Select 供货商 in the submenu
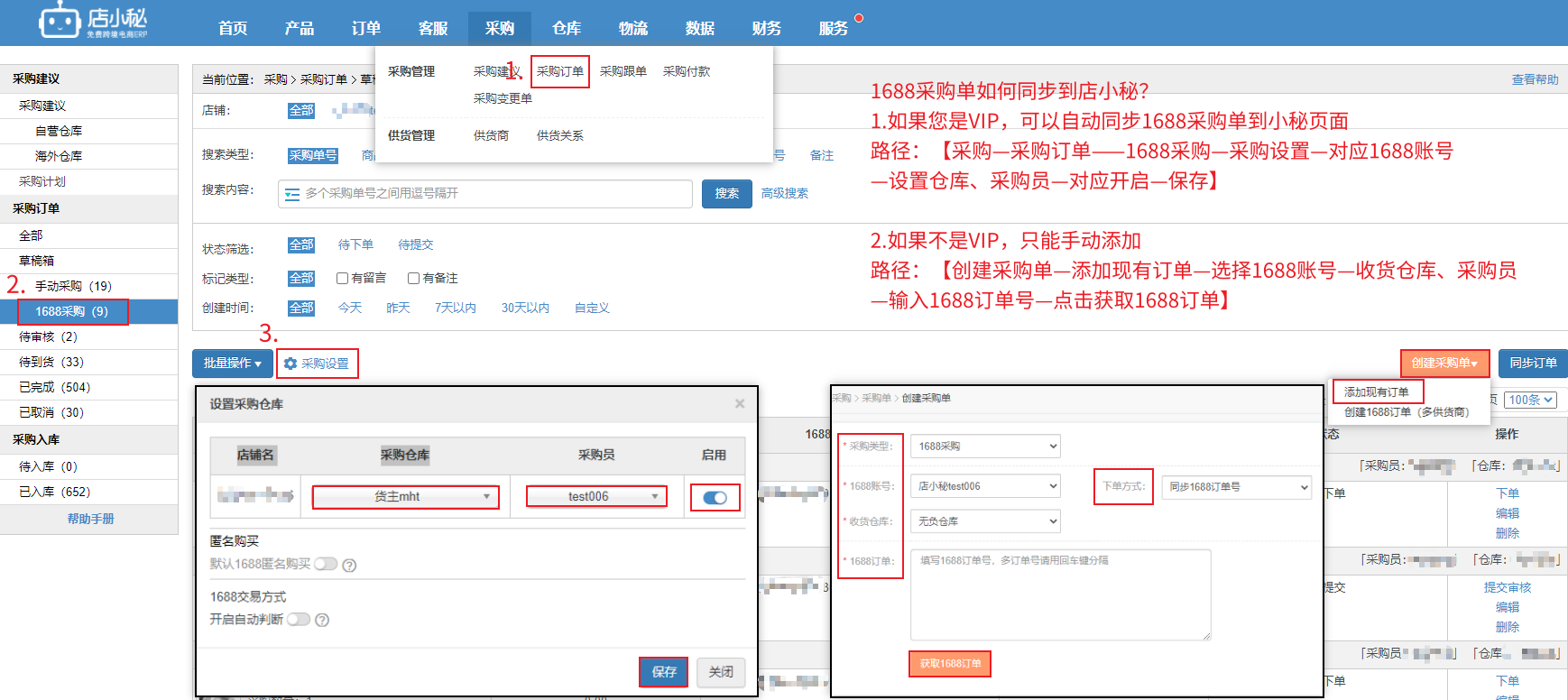1568x700 pixels. [x=491, y=135]
